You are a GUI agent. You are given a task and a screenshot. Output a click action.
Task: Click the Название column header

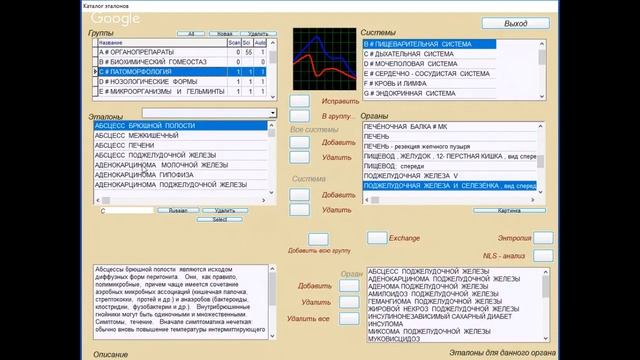pos(162,42)
